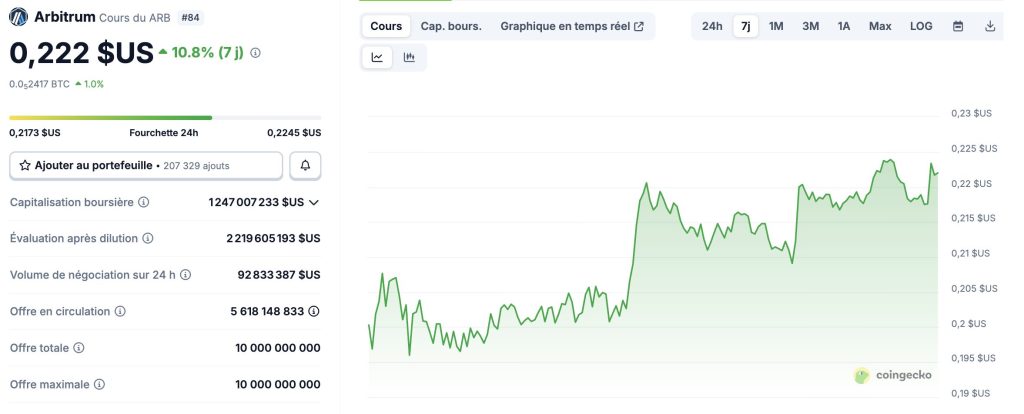Click info icon next to Offre maximale
1024x414 pixels.
coord(99,384)
